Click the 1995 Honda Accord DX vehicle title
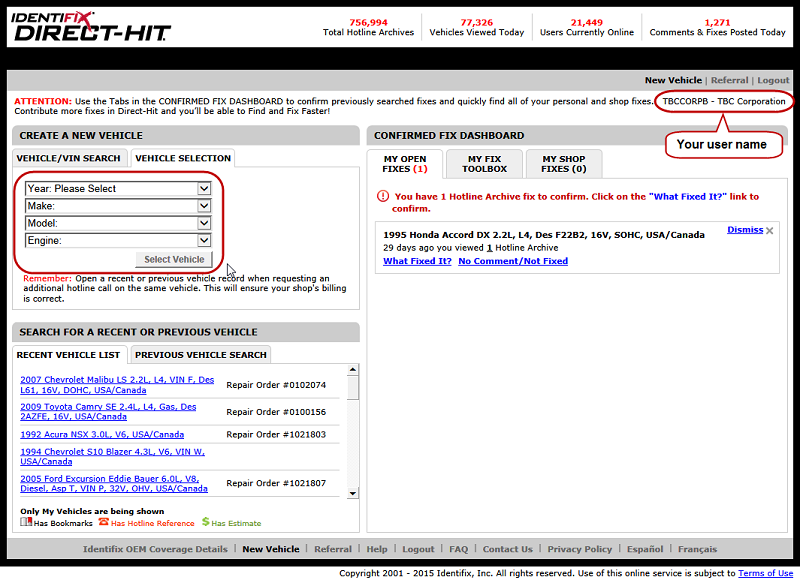The width and height of the screenshot is (800, 580). click(x=544, y=235)
